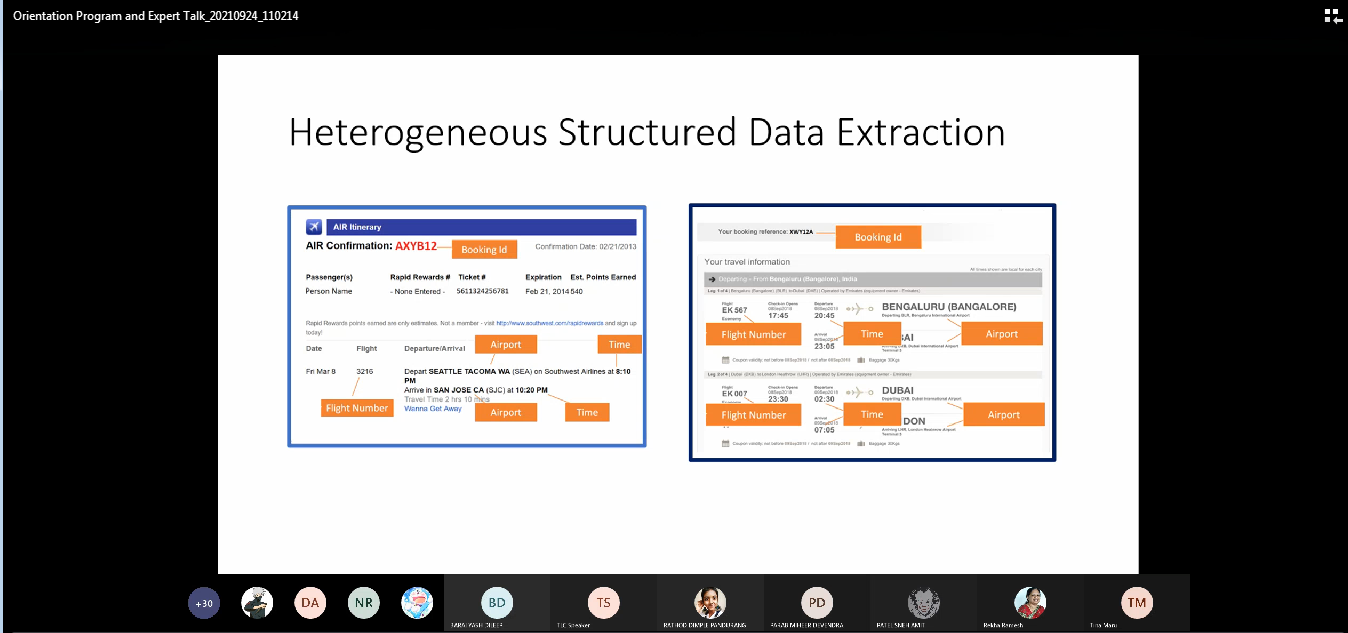Select the NR participant avatar
This screenshot has width=1348, height=633.
pos(363,603)
